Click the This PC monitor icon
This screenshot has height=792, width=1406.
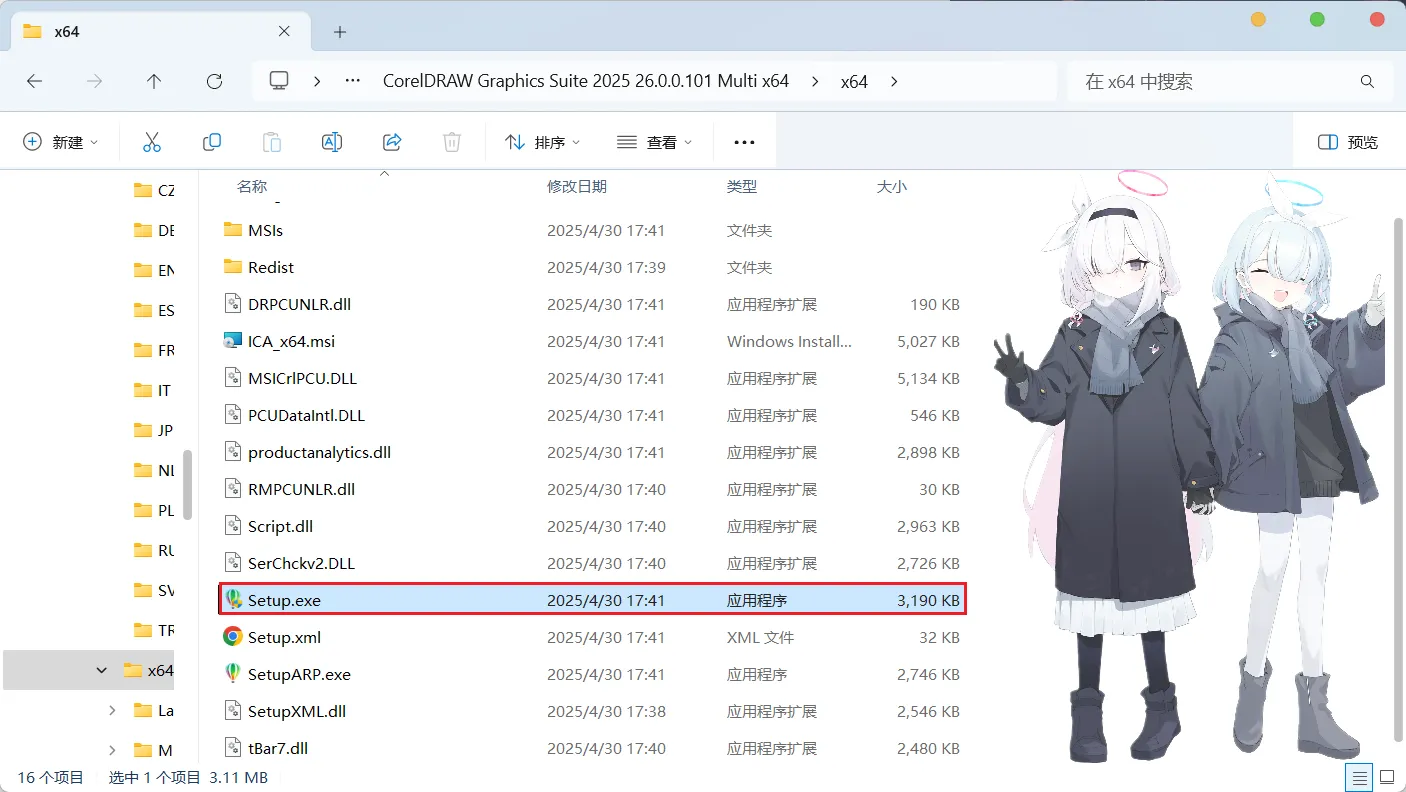pyautogui.click(x=279, y=81)
